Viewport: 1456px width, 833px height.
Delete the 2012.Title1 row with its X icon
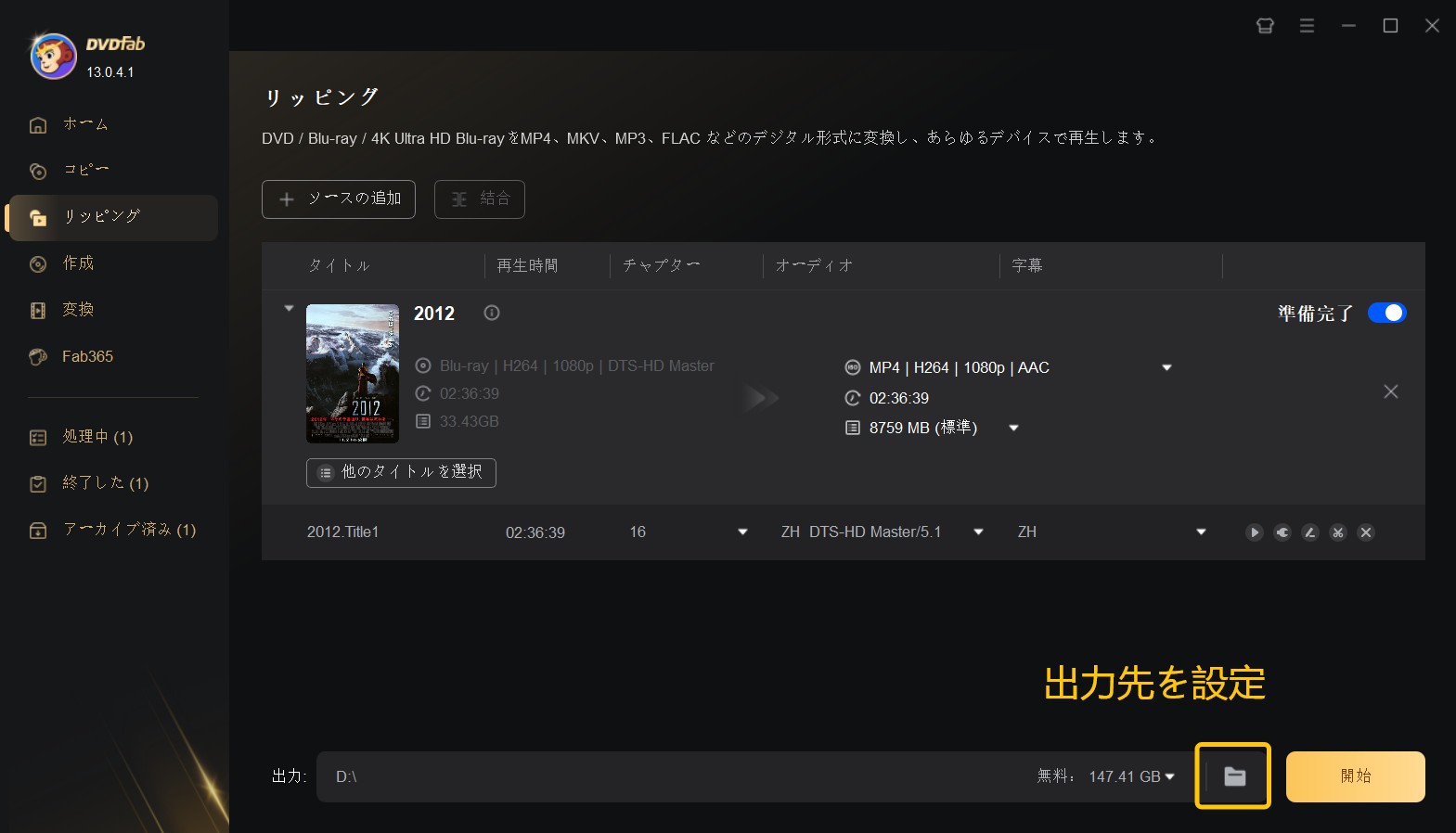(x=1366, y=532)
